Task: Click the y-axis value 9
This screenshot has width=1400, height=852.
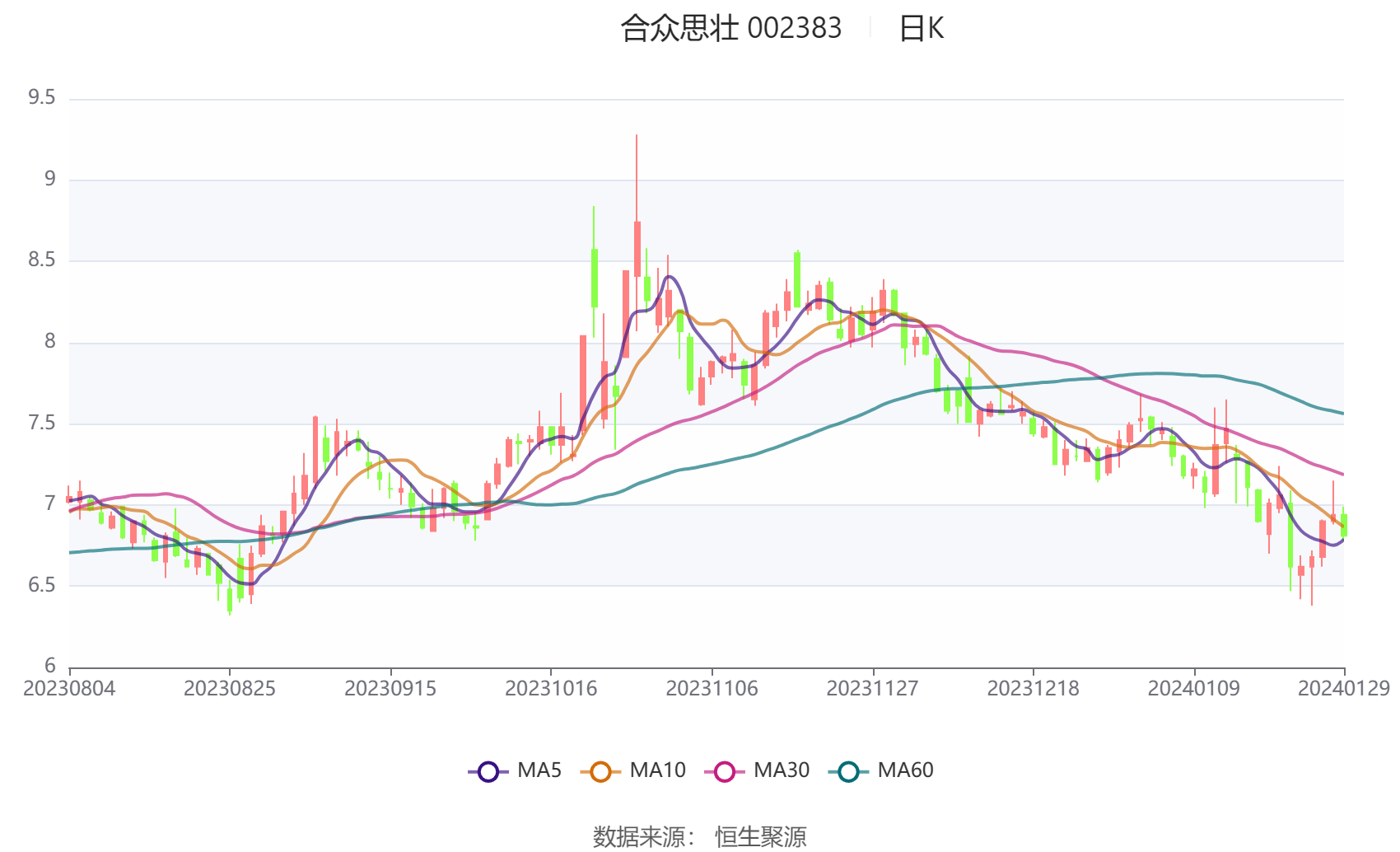Action: point(50,180)
